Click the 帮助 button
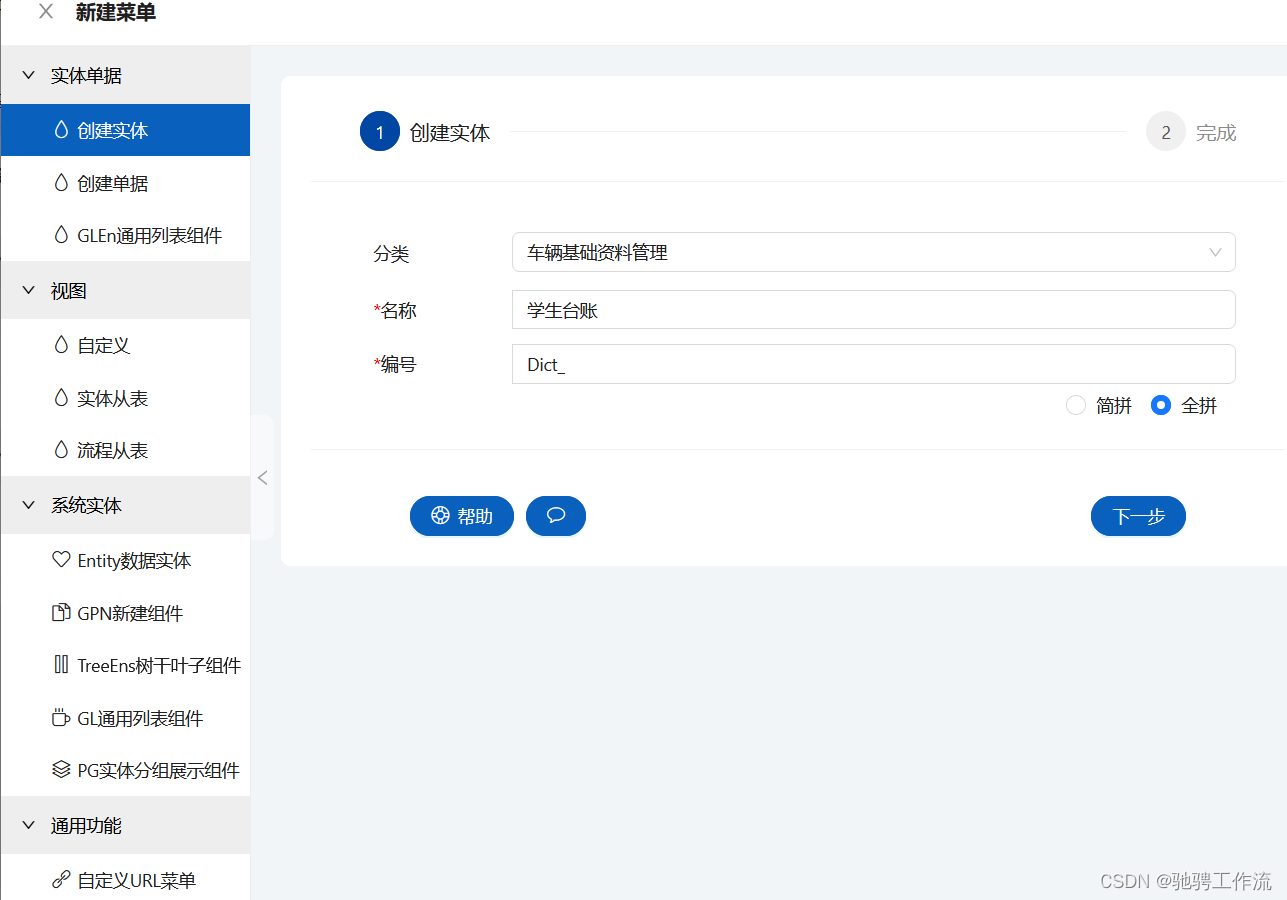Screen dimensions: 1287x900 462,516
